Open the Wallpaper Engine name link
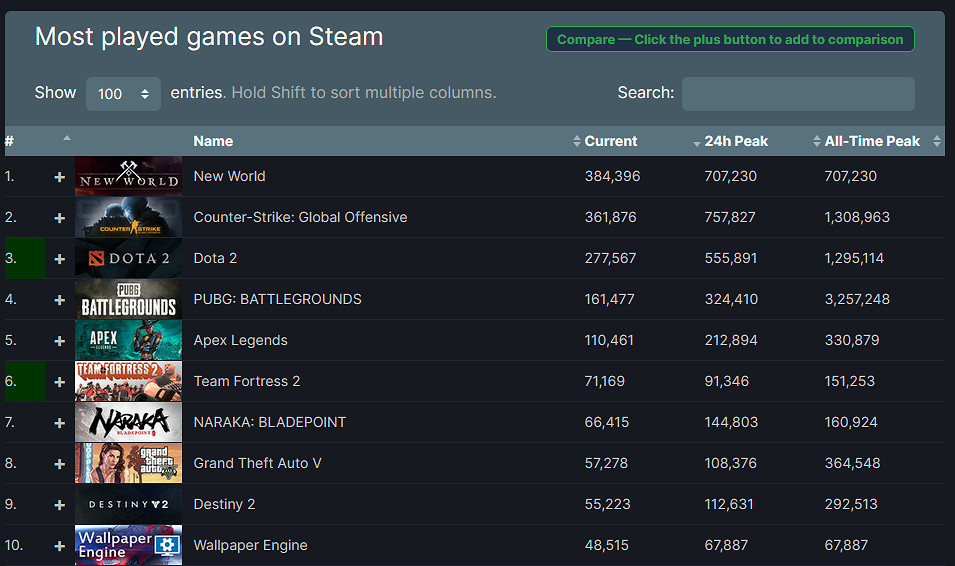The height and width of the screenshot is (566, 955). tap(250, 545)
